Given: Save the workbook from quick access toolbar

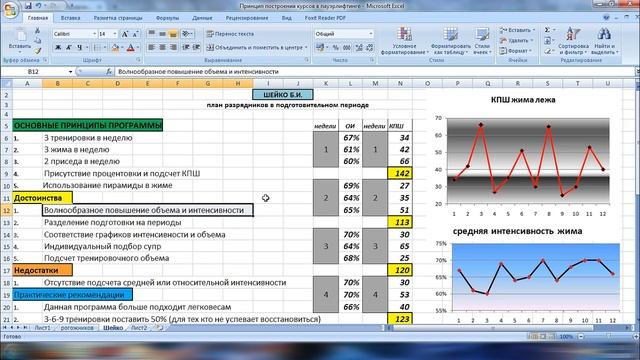Looking at the screenshot, I should pos(28,6).
